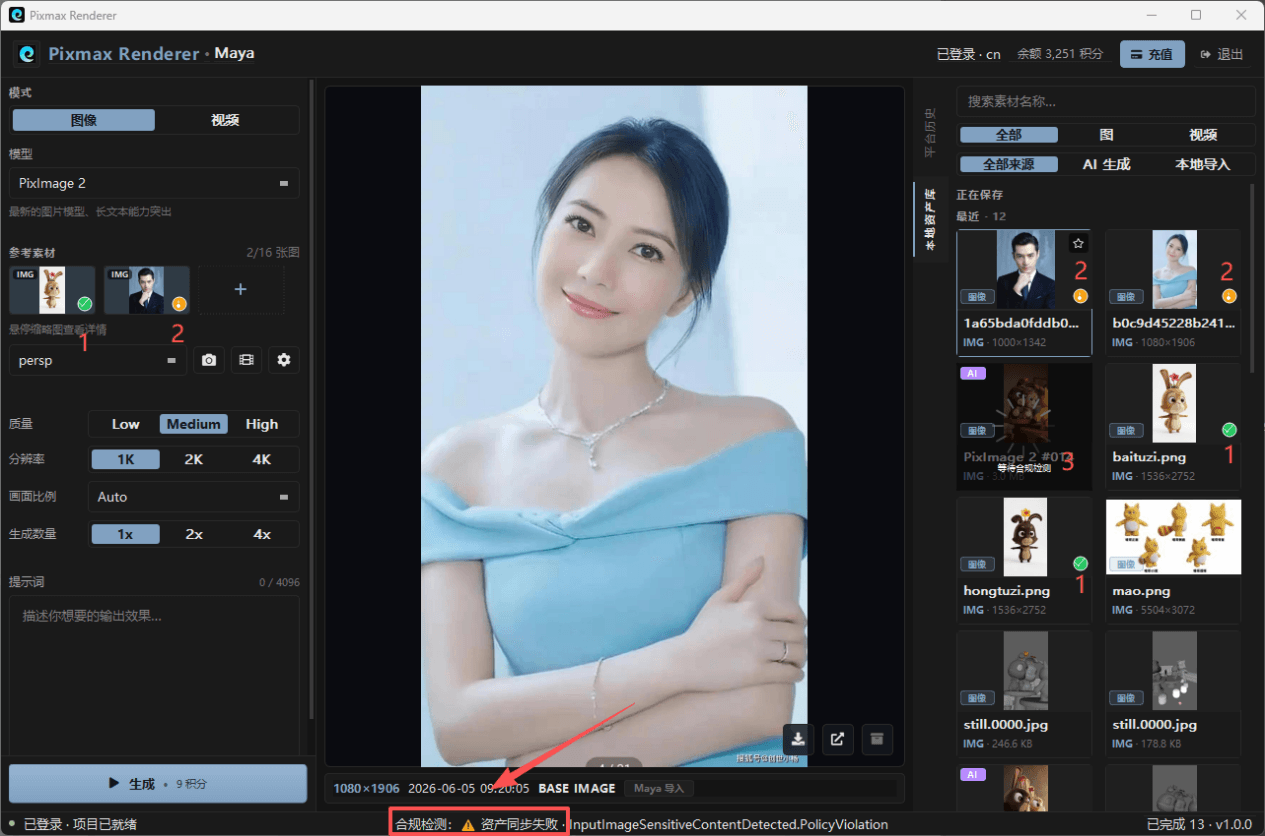Add reference material with the plus tile
The image size is (1265, 836).
241,289
